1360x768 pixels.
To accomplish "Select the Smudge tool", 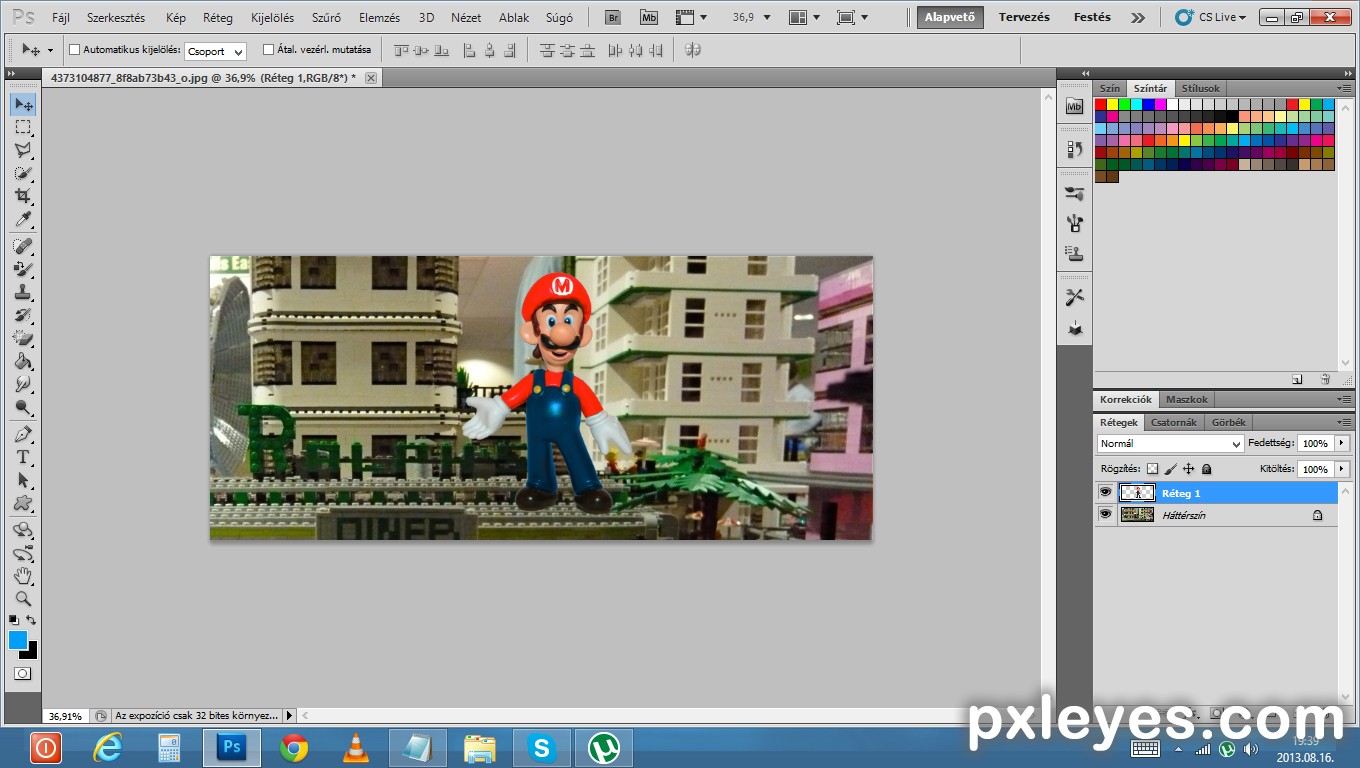I will click(23, 384).
